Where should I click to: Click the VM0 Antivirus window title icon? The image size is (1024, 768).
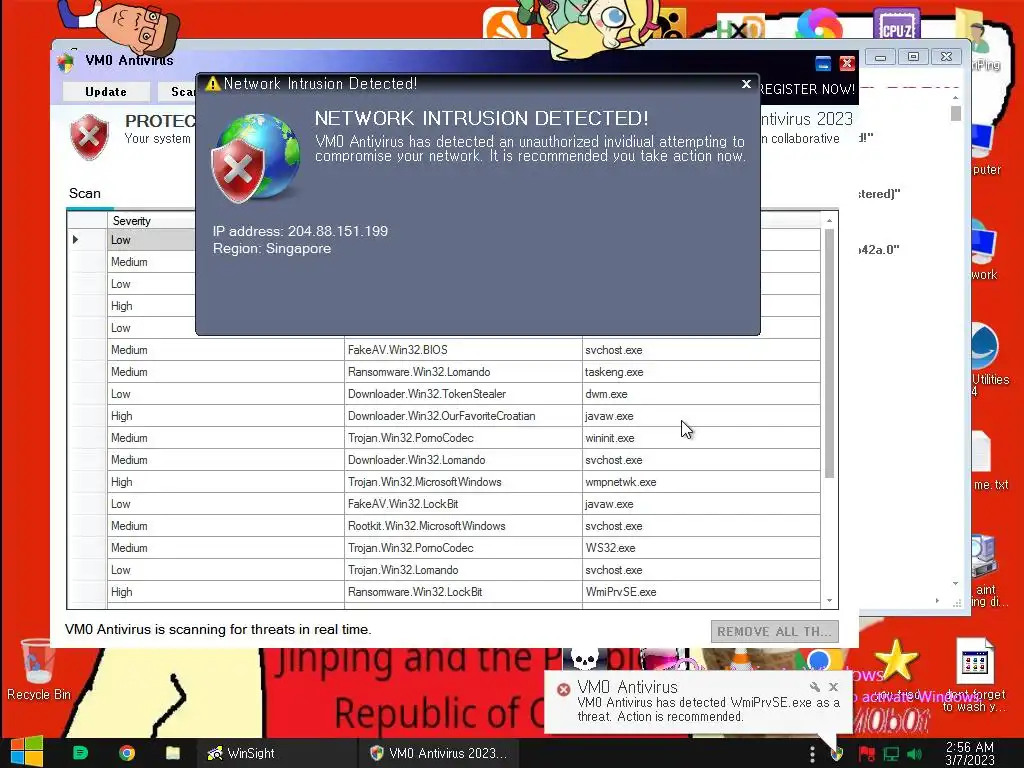[x=65, y=61]
